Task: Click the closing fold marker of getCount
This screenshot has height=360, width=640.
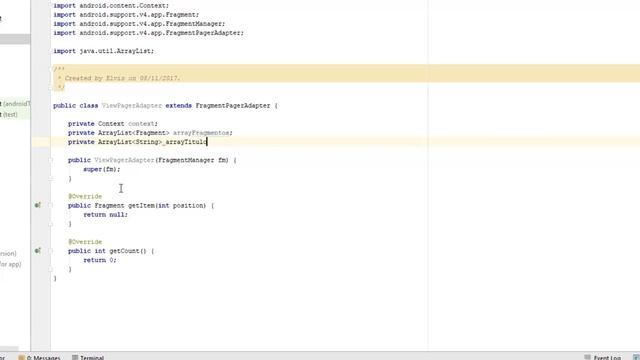Action: pyautogui.click(x=51, y=269)
